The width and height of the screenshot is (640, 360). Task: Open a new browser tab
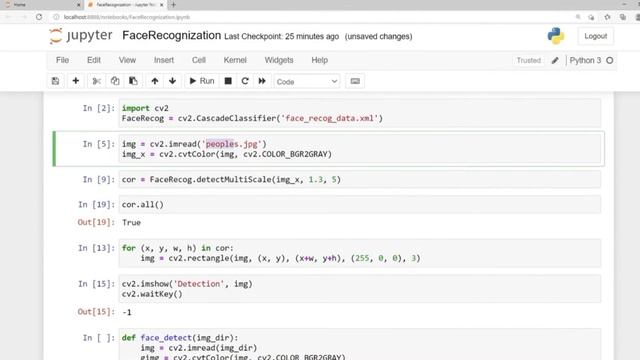coord(173,5)
